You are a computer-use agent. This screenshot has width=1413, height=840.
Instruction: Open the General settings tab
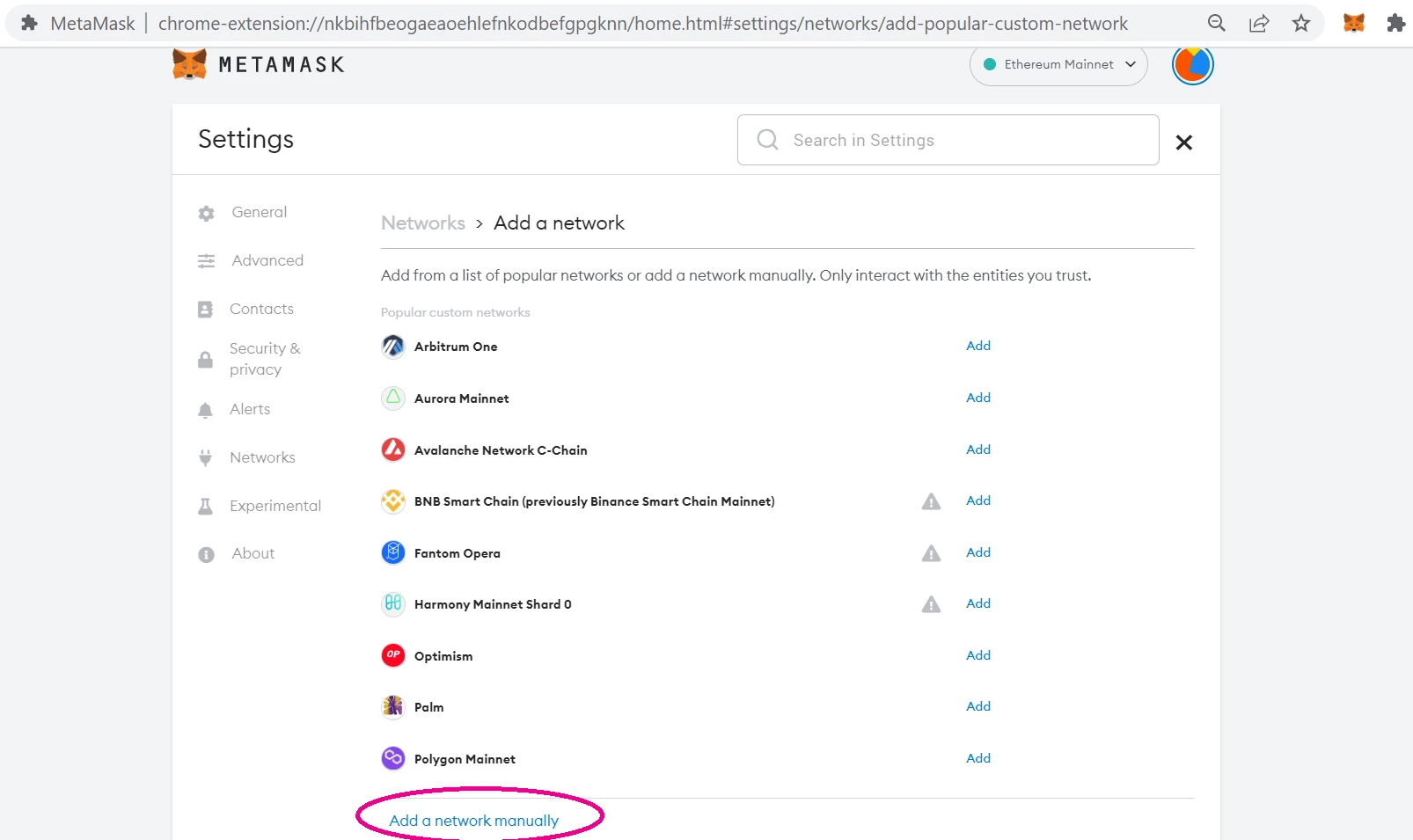(x=259, y=212)
